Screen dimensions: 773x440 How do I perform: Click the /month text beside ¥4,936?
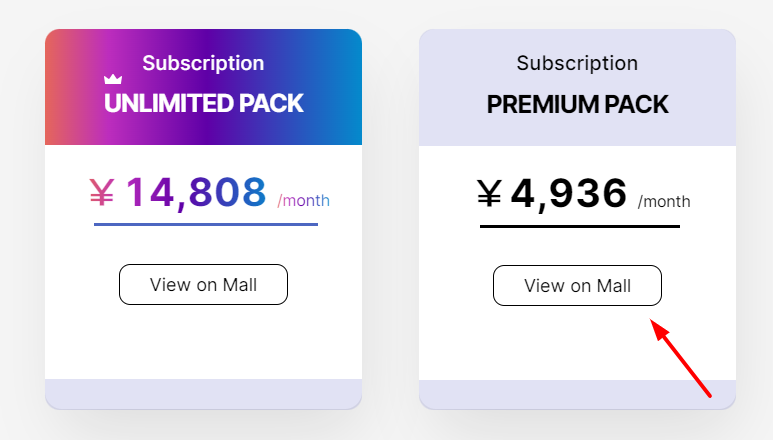(664, 202)
